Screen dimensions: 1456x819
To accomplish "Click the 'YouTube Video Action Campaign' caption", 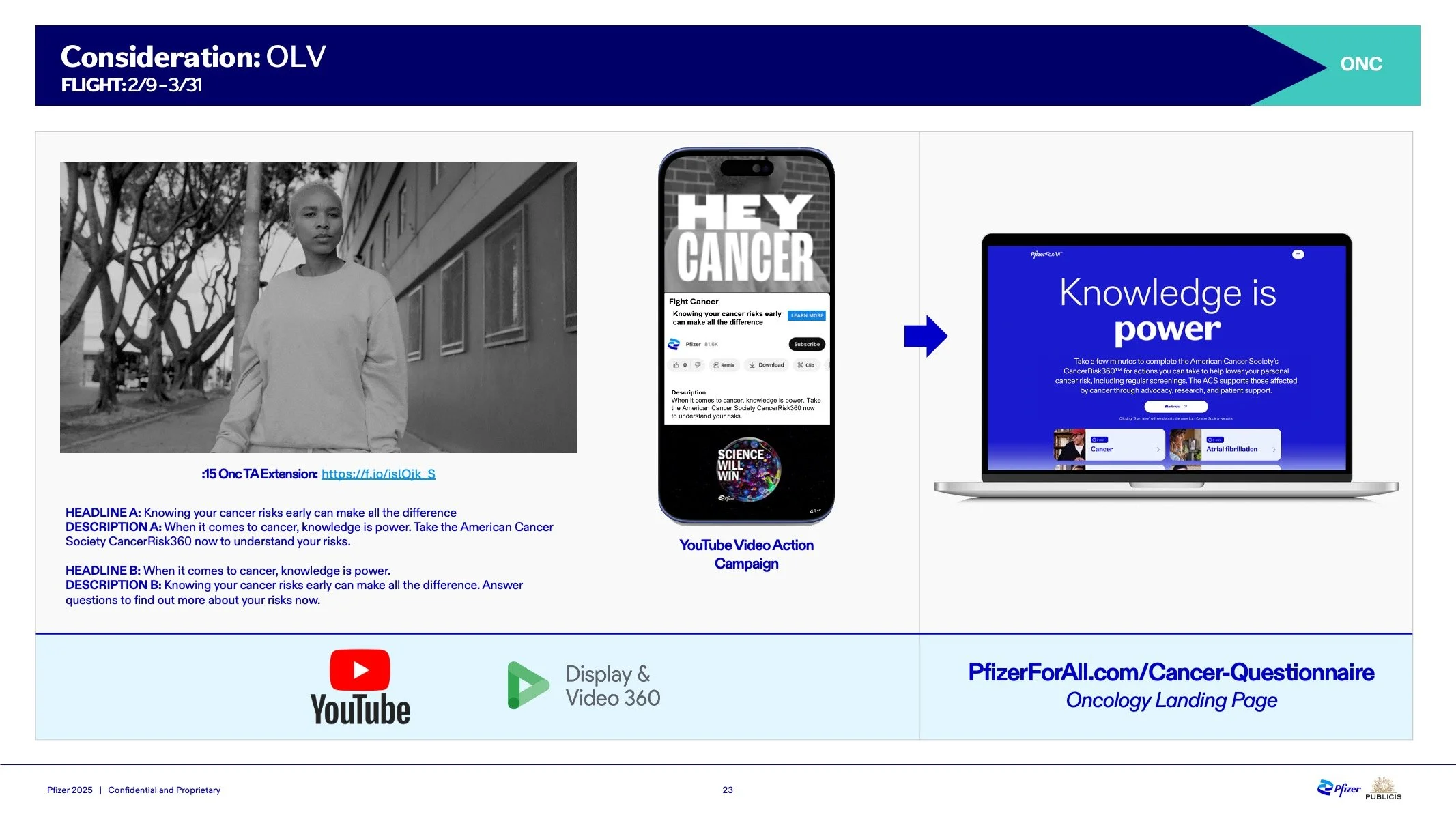I will [746, 554].
